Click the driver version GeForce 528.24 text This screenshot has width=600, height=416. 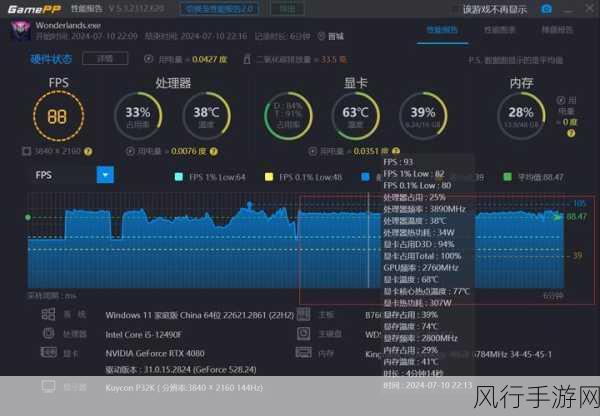coord(181,370)
